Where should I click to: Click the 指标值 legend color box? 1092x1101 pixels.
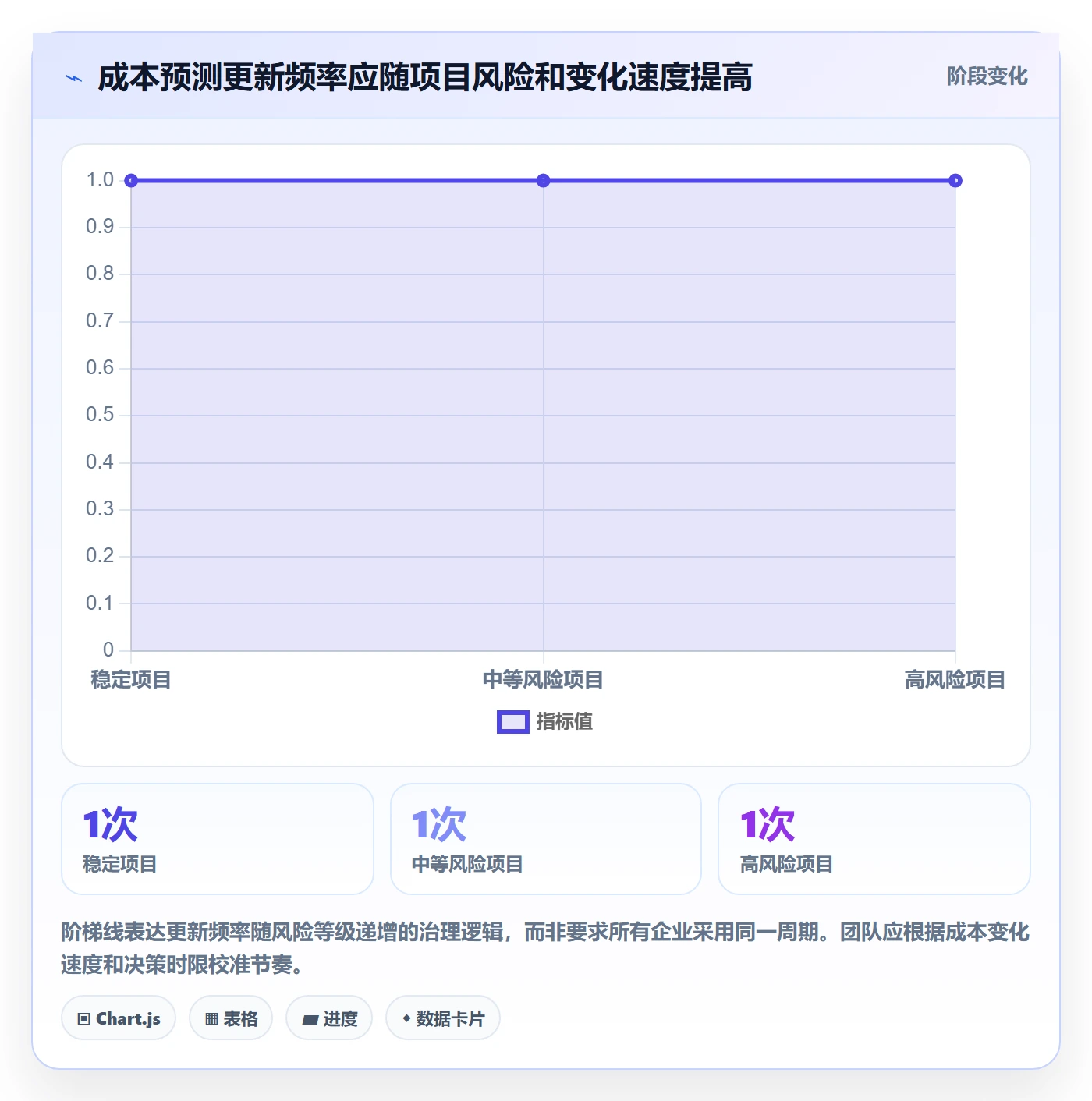(512, 722)
